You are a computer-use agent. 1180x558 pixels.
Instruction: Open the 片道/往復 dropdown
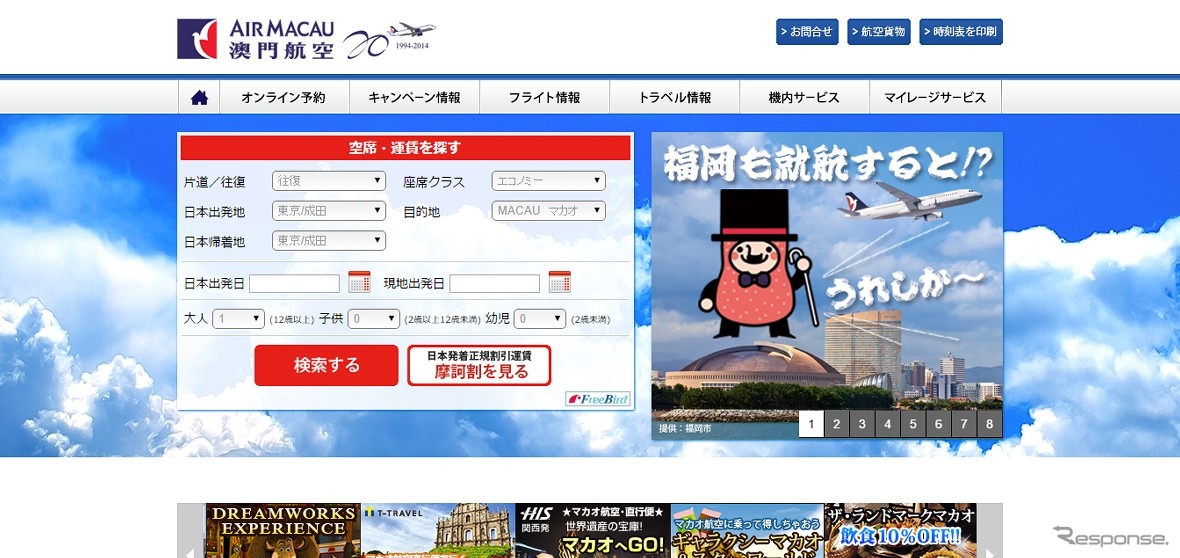point(329,181)
